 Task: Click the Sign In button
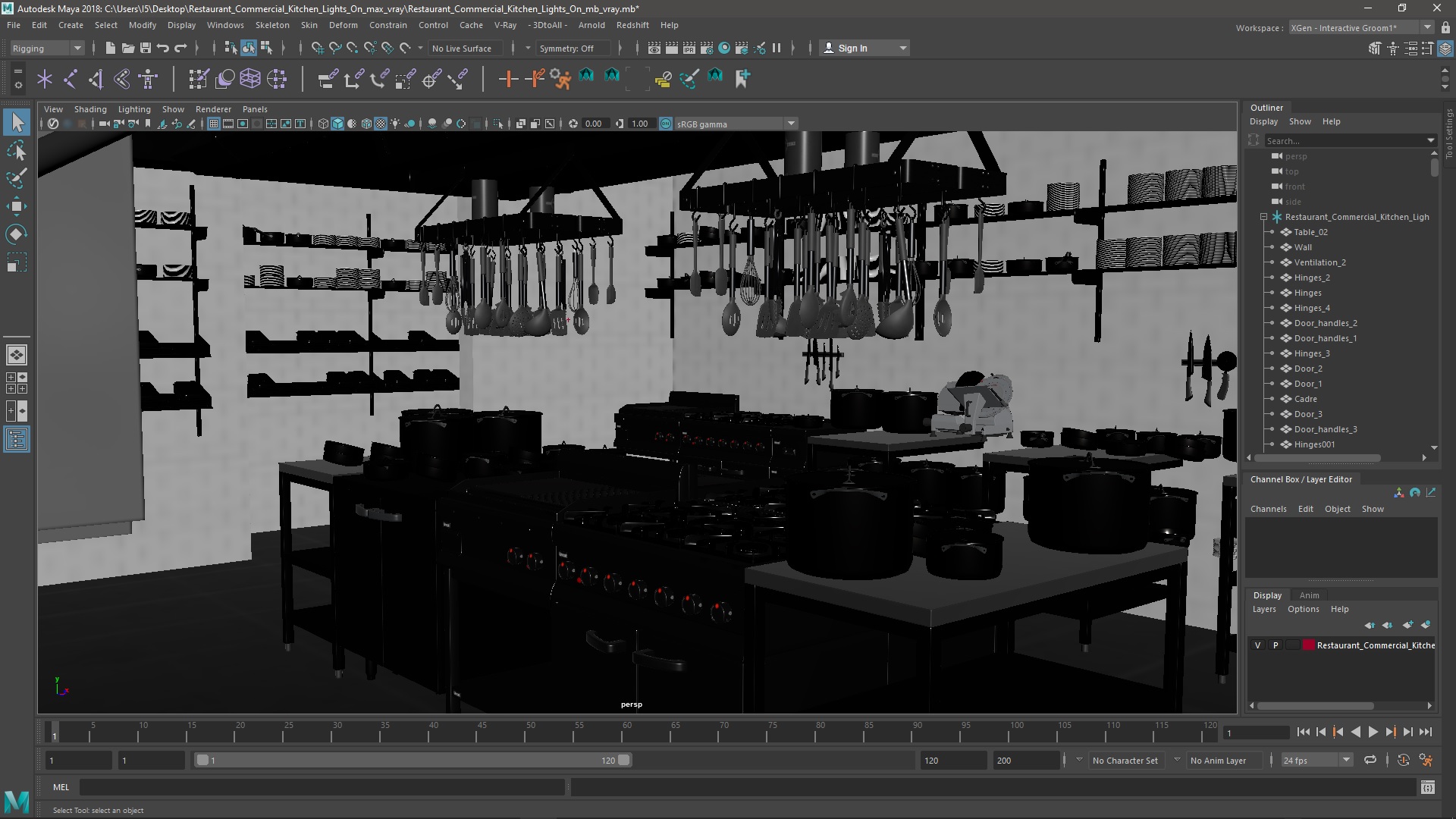coord(852,48)
